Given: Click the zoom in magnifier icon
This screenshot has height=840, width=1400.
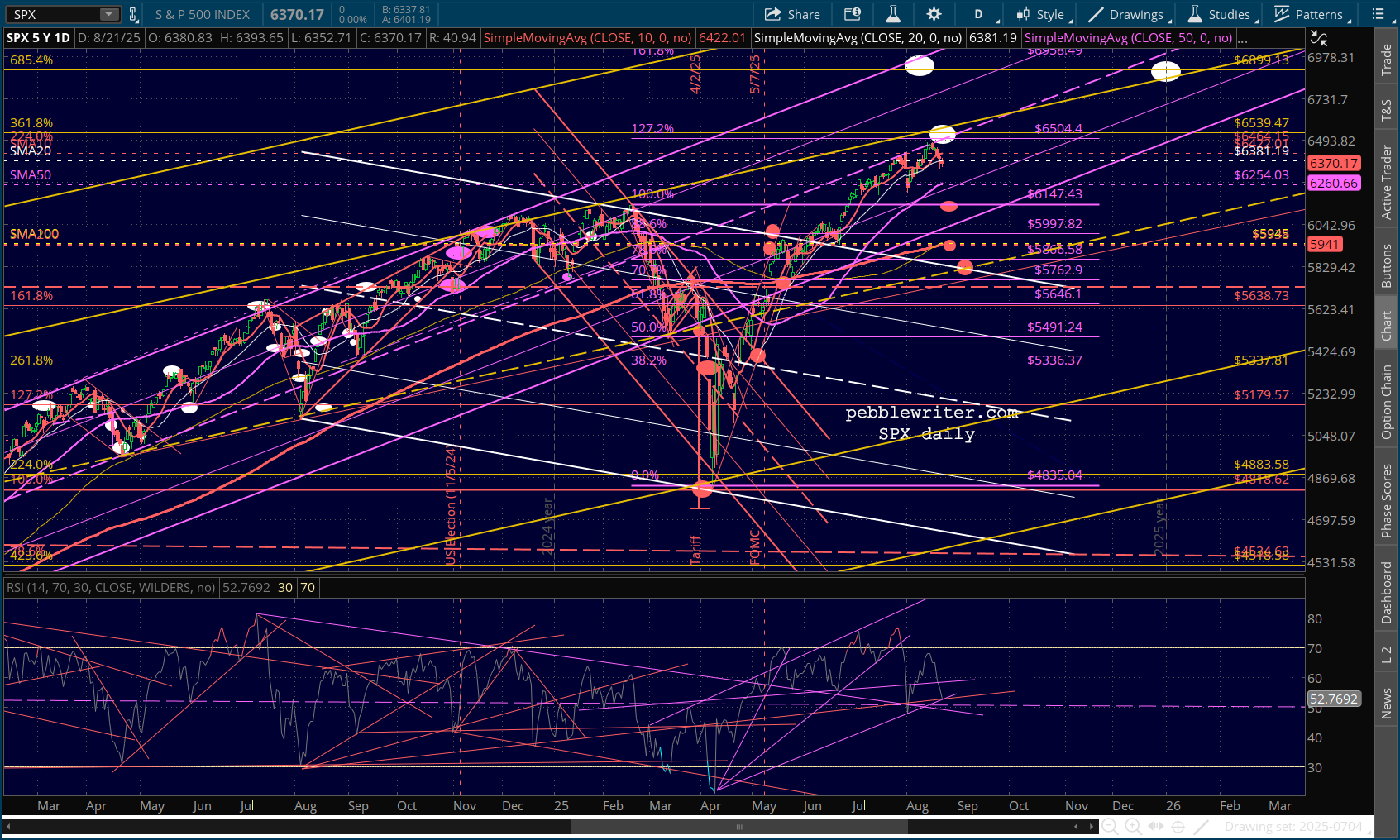Looking at the screenshot, I should tap(1133, 826).
